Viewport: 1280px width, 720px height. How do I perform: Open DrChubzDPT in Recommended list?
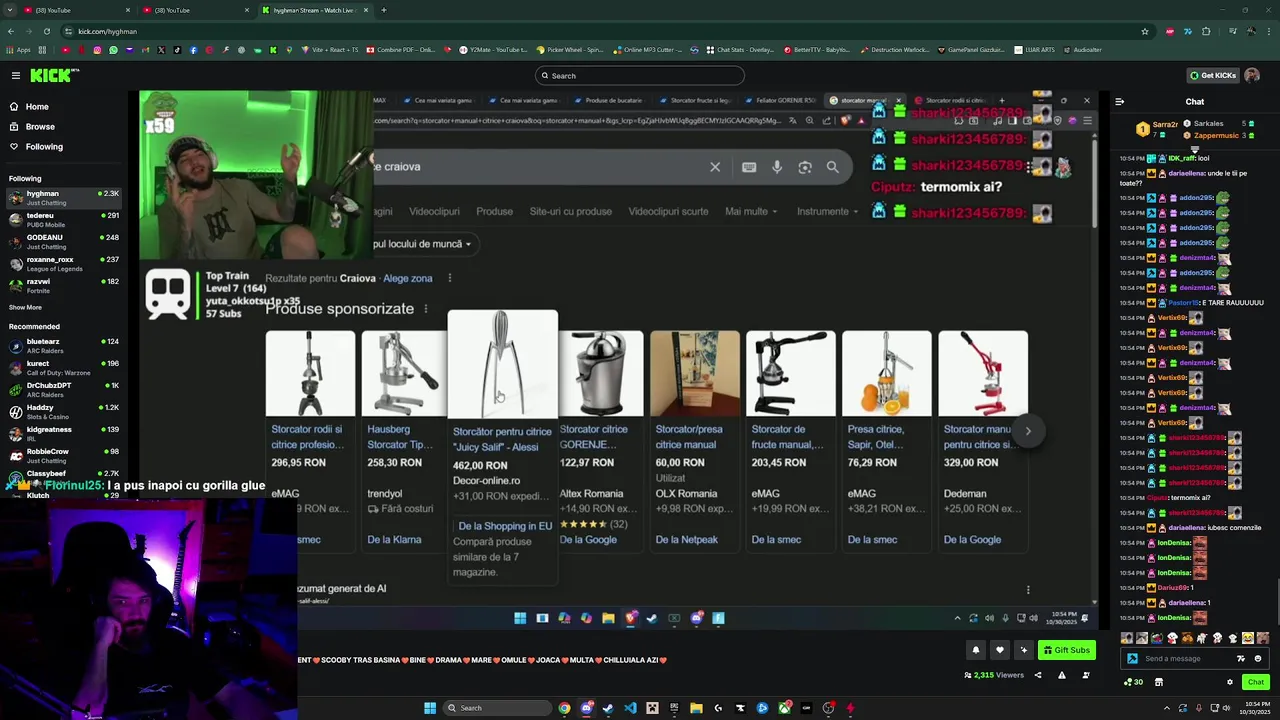64,389
